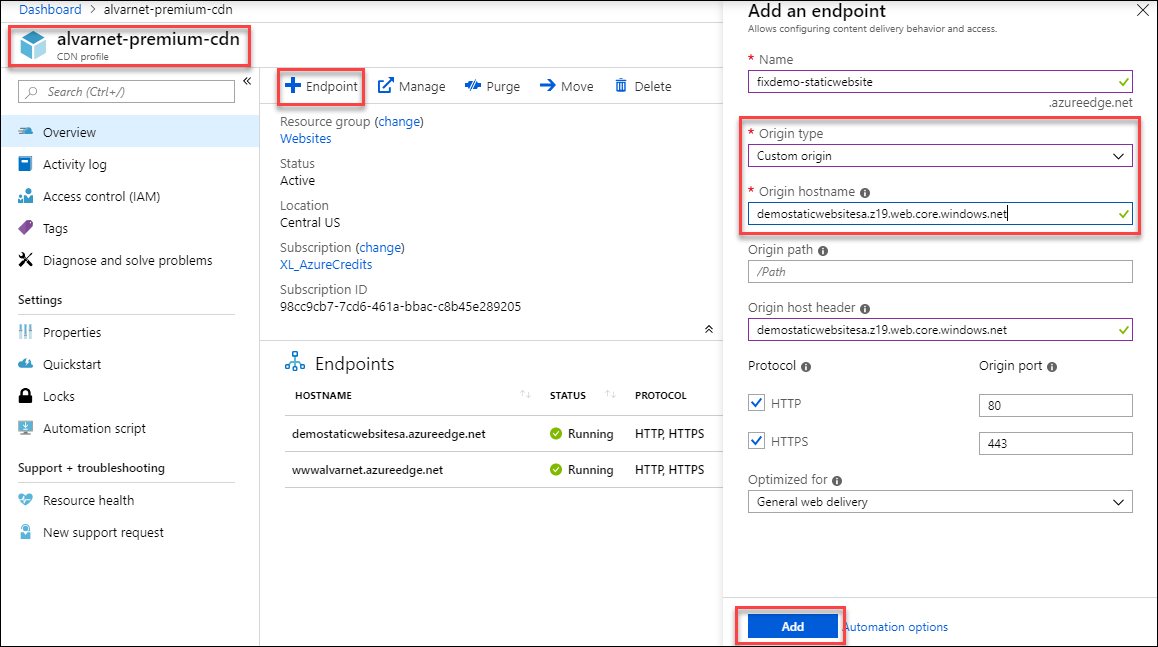Image resolution: width=1158 pixels, height=647 pixels.
Task: Sort endpoints by the STATUS column arrows
Action: (610, 395)
